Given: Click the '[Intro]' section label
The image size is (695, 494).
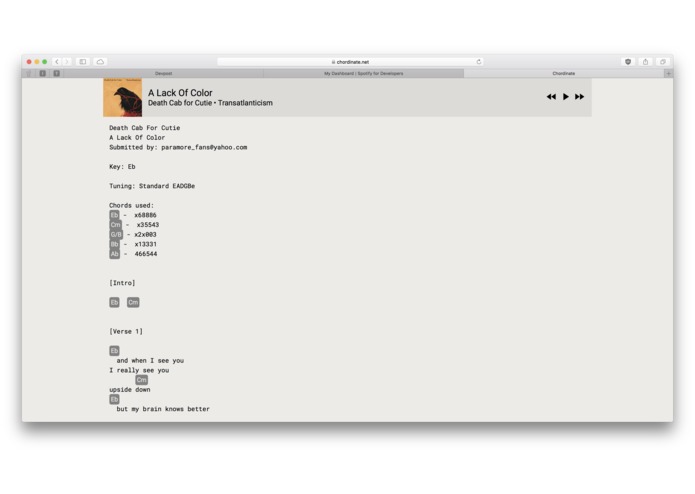Looking at the screenshot, I should pyautogui.click(x=122, y=283).
